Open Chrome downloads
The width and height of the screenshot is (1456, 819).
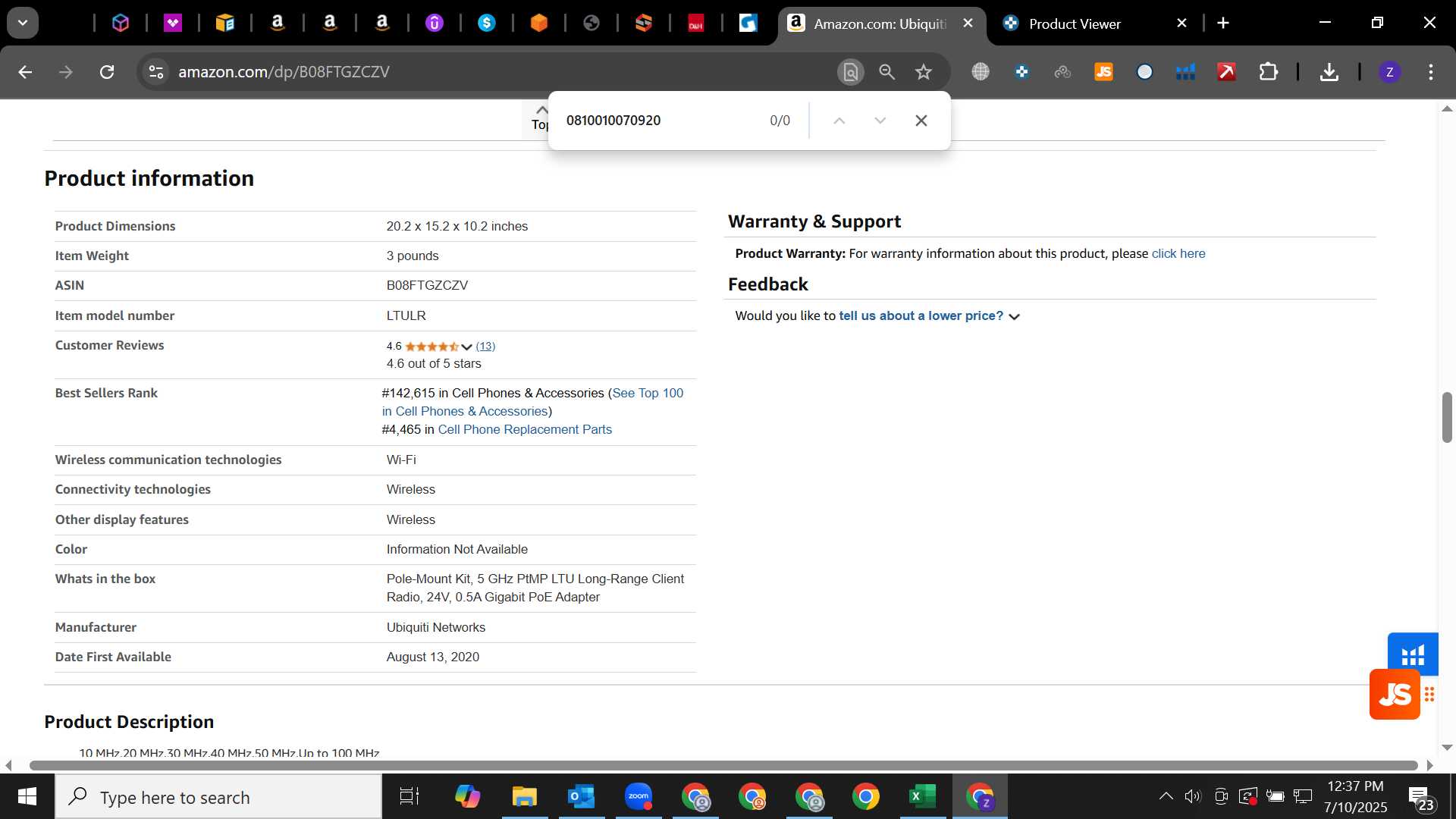pos(1329,72)
